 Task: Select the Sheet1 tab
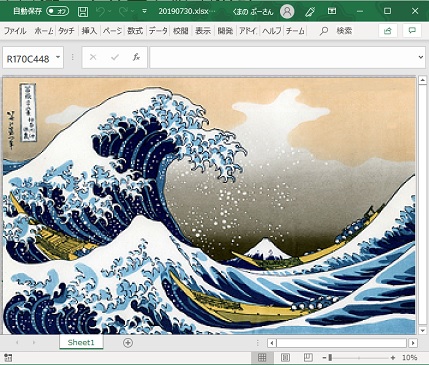coord(81,342)
